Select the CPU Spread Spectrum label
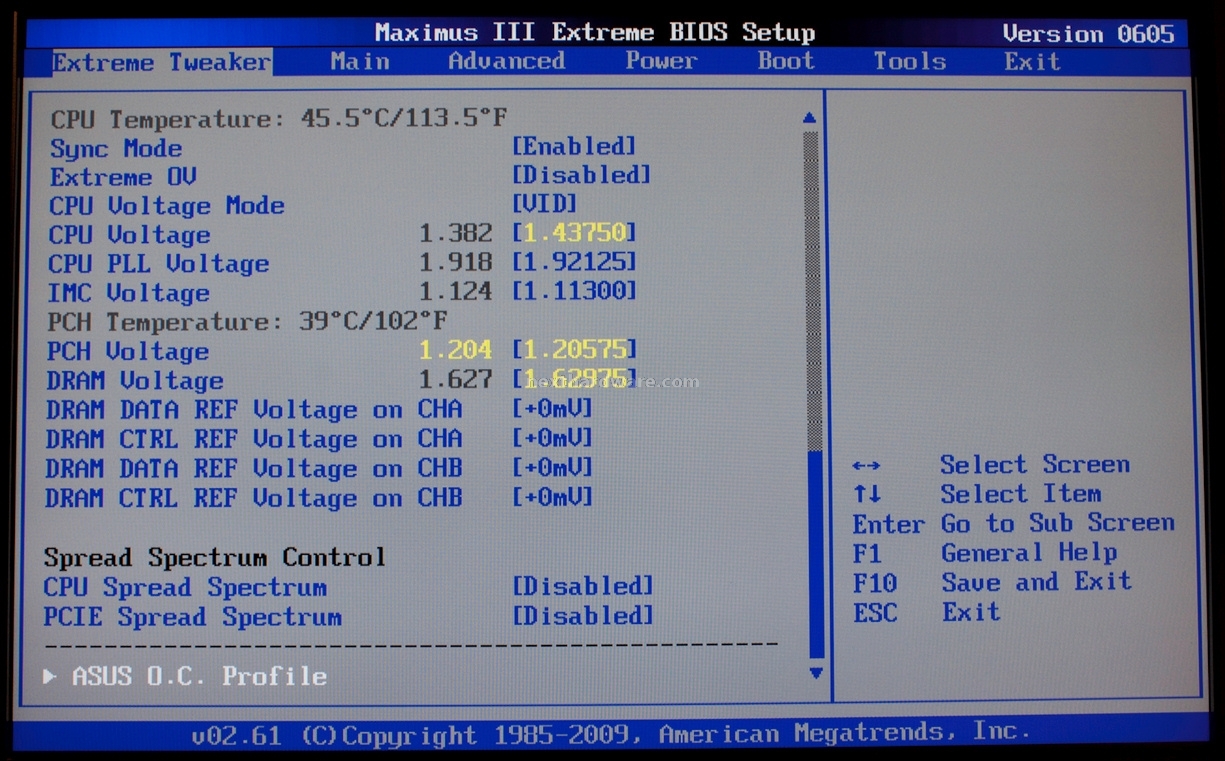Image resolution: width=1225 pixels, height=761 pixels. pos(185,587)
